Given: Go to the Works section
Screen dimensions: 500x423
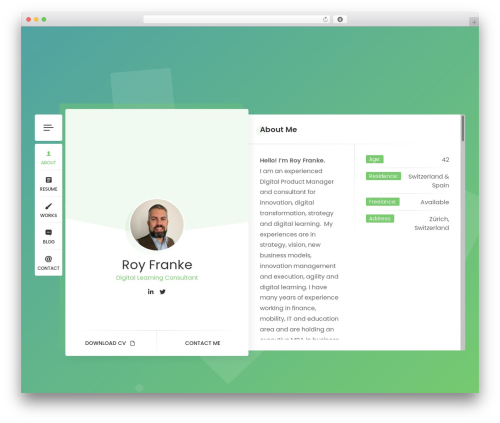Looking at the screenshot, I should click(49, 210).
